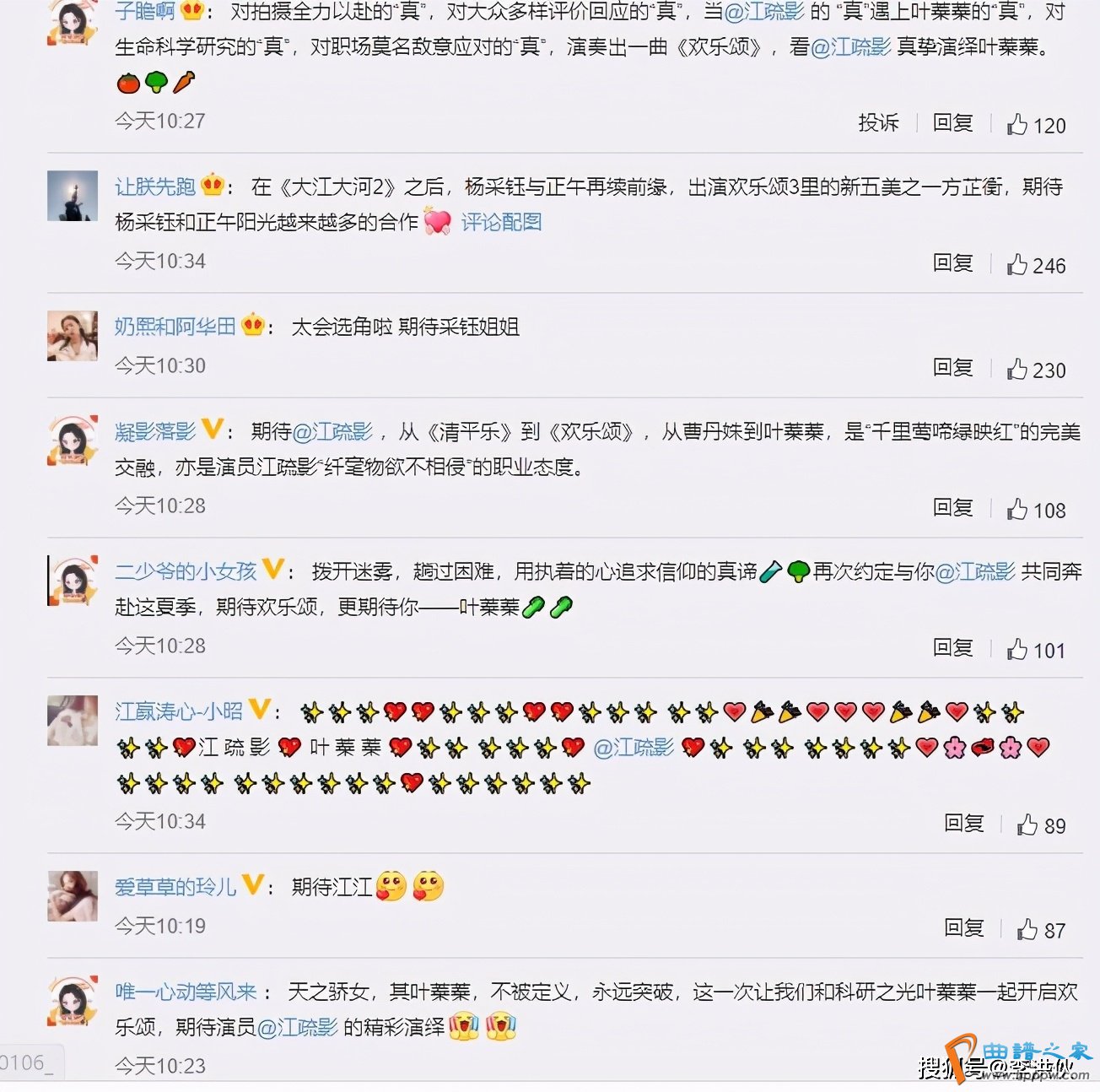1100x1092 pixels.
Task: Like the comment by 奶熙和阿华田
Action: tap(1017, 370)
